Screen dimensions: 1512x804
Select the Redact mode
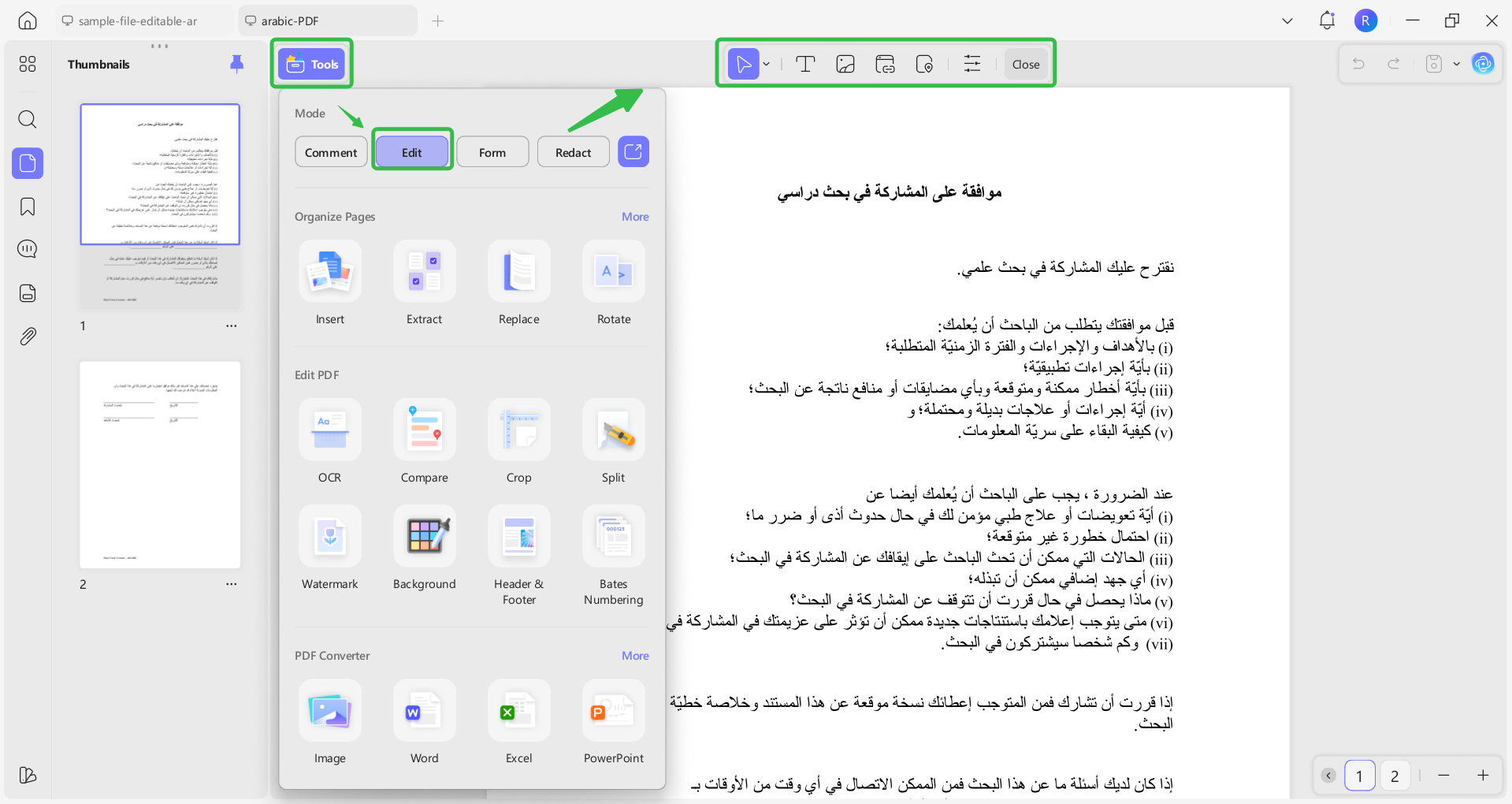pos(573,152)
